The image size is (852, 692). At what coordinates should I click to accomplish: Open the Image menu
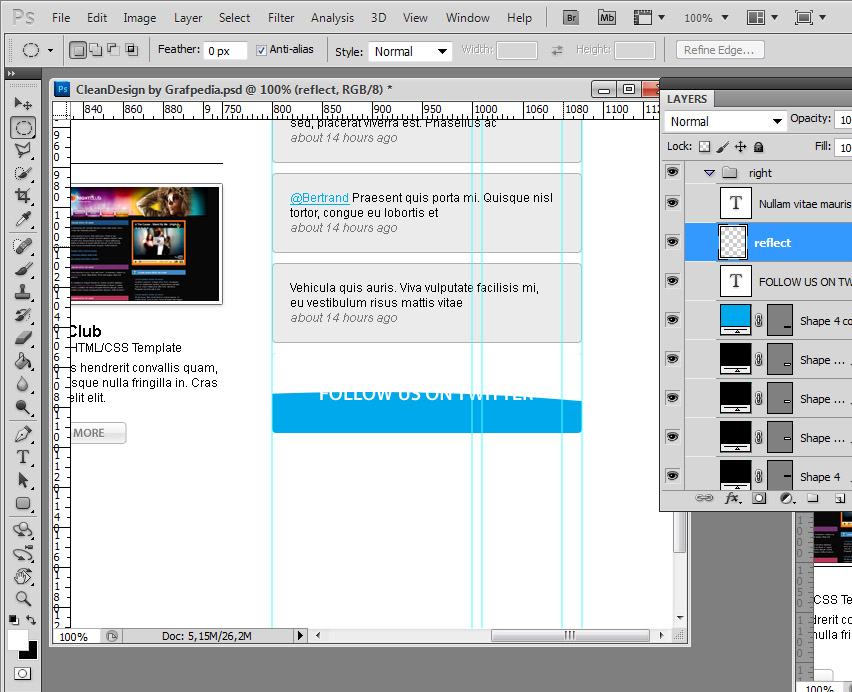[x=140, y=18]
